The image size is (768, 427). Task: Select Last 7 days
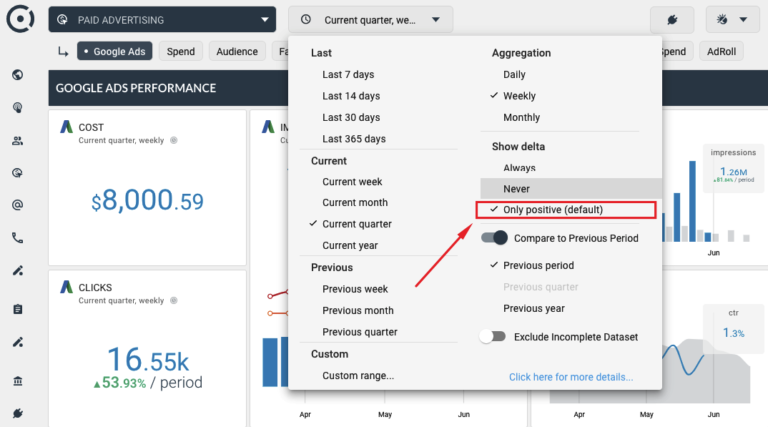(x=348, y=74)
